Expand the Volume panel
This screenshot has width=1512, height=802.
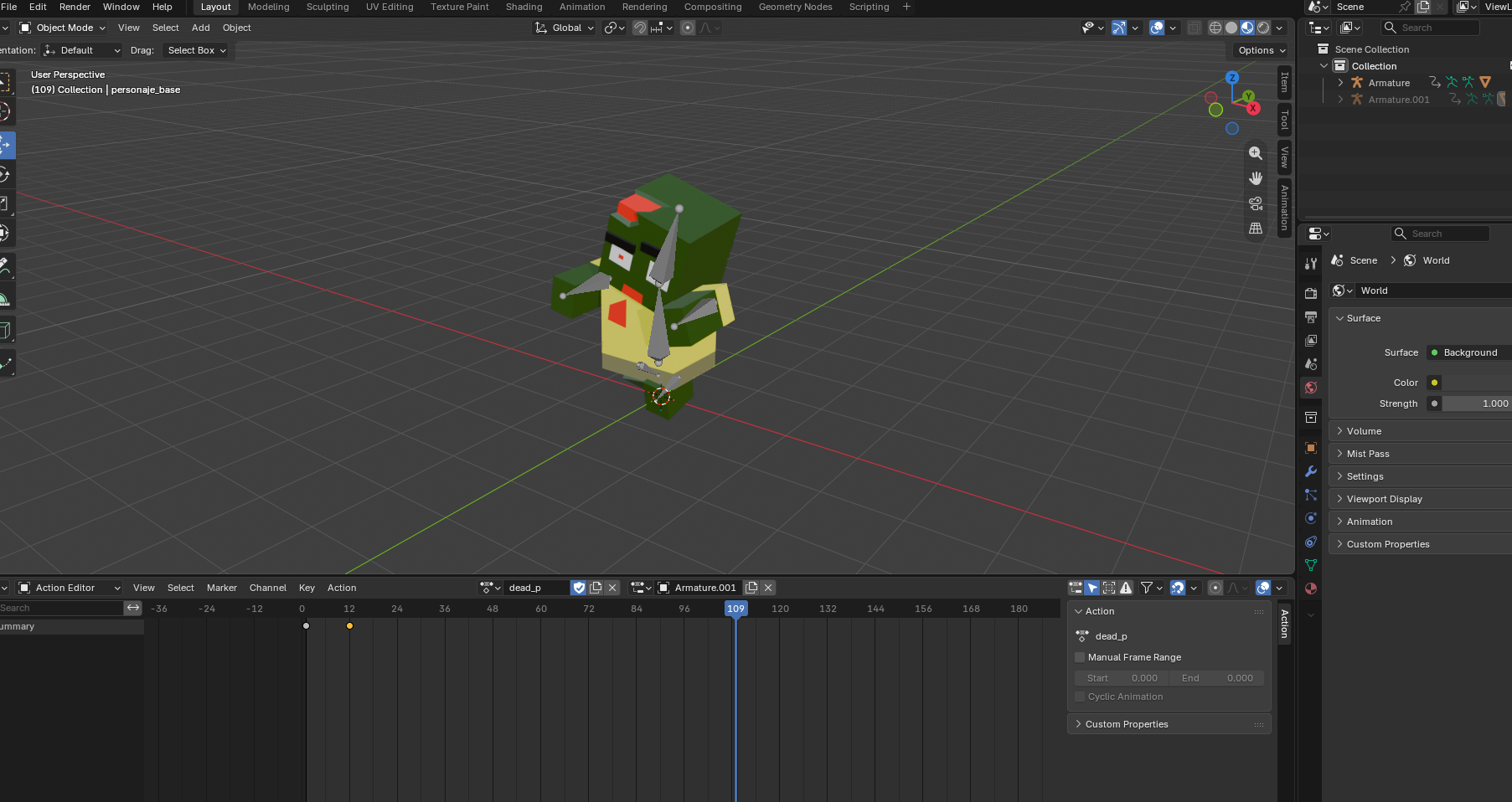click(1363, 431)
